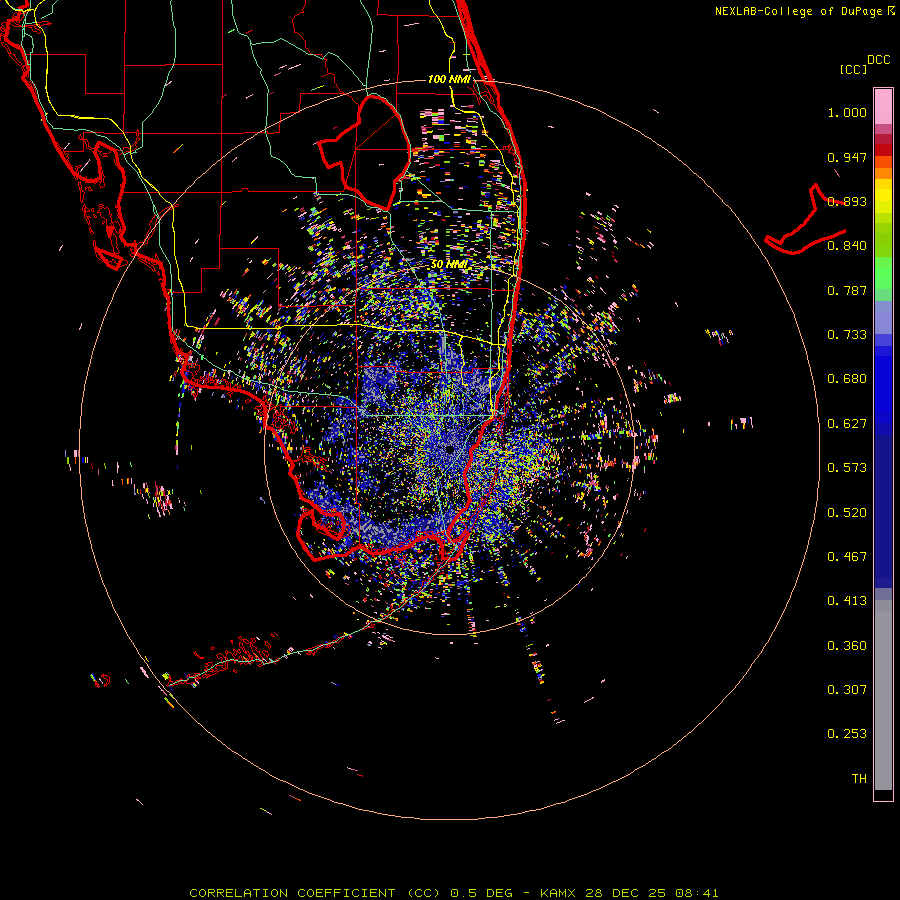Viewport: 900px width, 900px height.
Task: Click the 0.573 legend value
Action: 847,468
